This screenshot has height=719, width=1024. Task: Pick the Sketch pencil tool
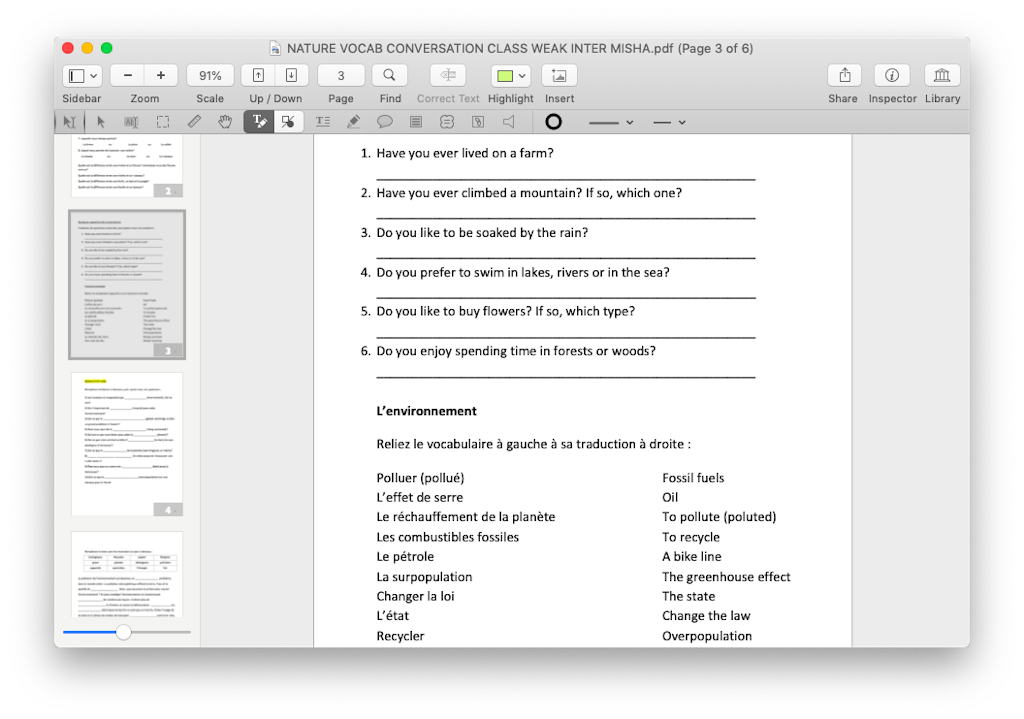coord(193,121)
